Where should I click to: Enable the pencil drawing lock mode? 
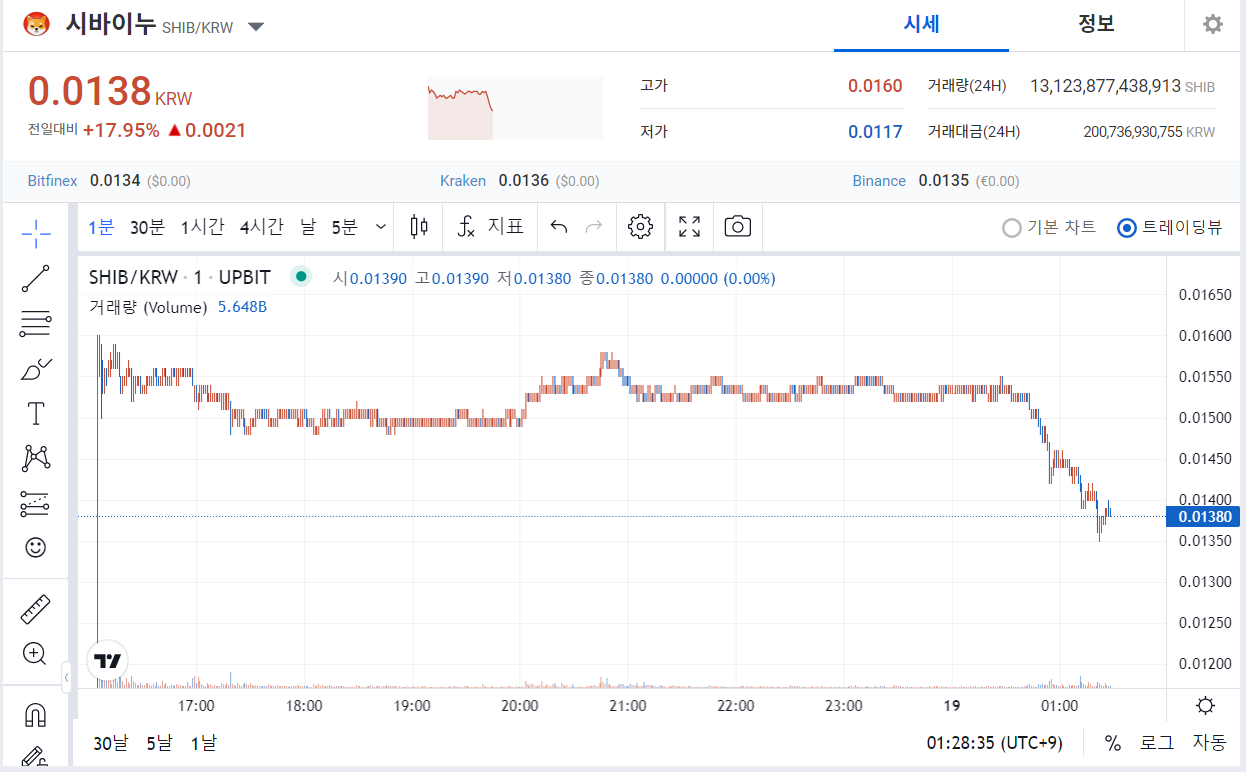click(x=35, y=758)
